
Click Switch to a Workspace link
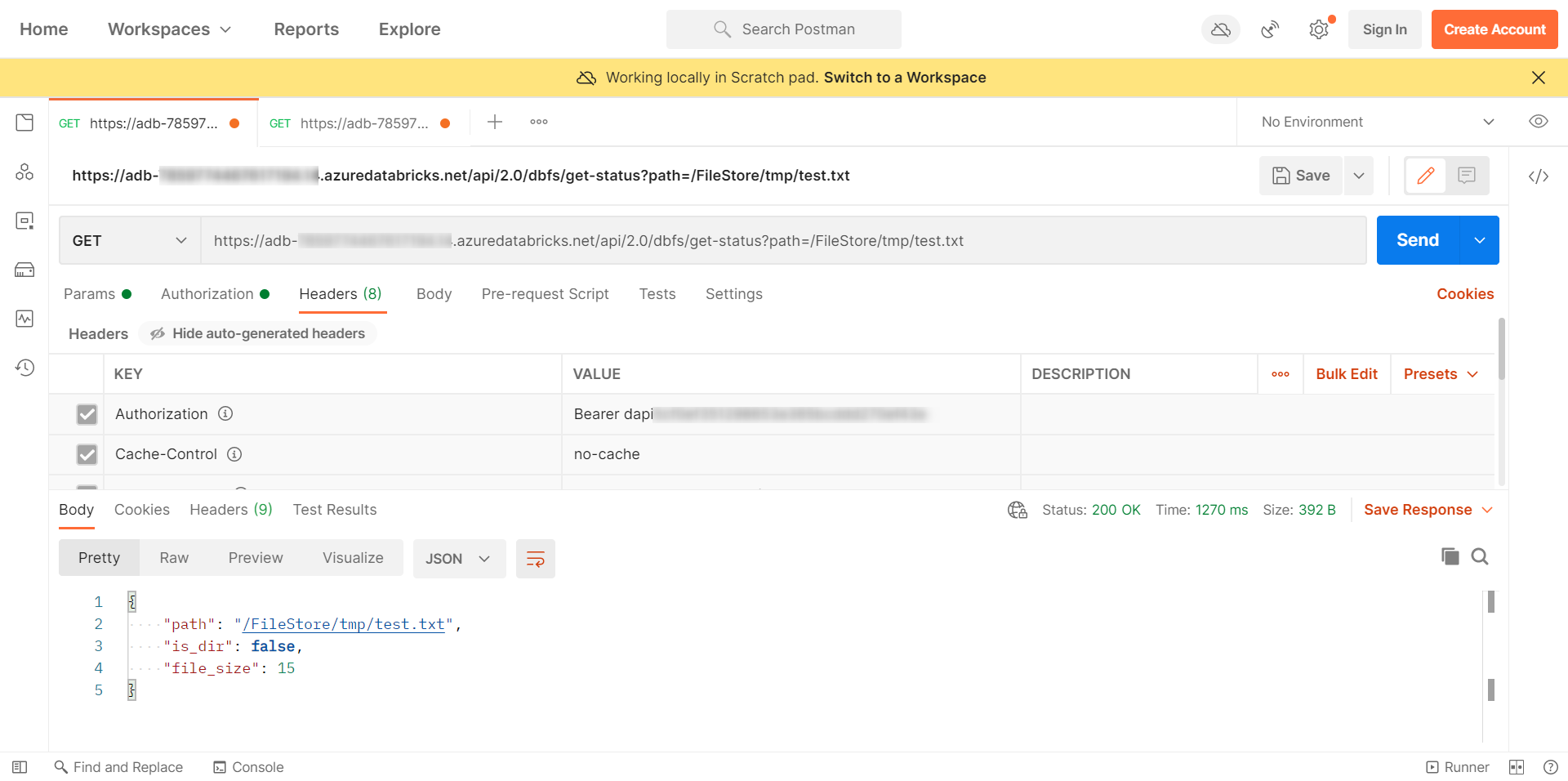[x=905, y=78]
